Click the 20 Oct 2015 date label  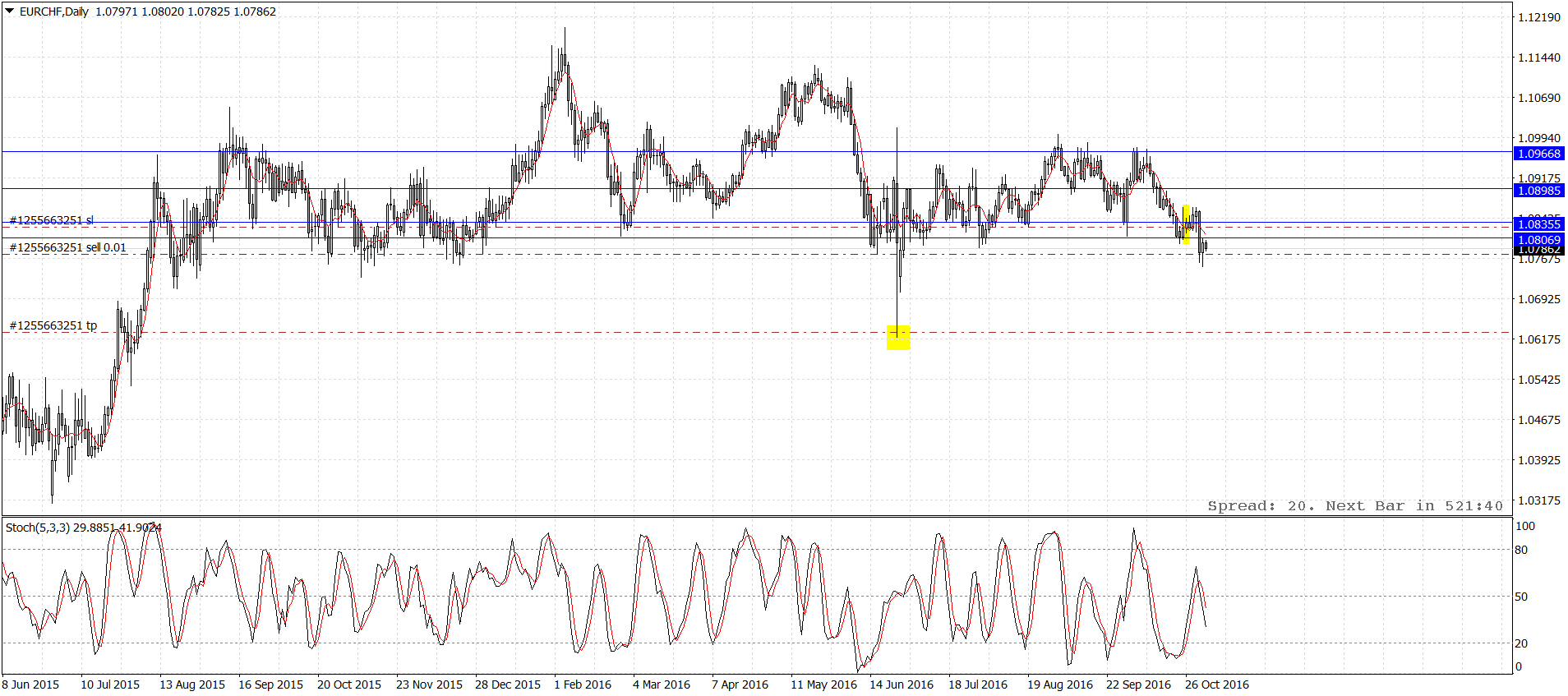pyautogui.click(x=349, y=684)
